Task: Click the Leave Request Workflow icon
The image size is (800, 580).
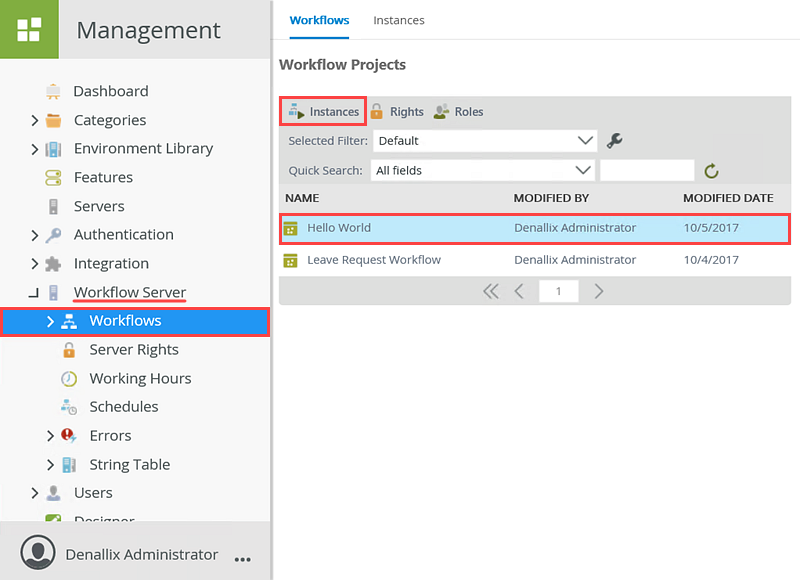Action: point(290,261)
